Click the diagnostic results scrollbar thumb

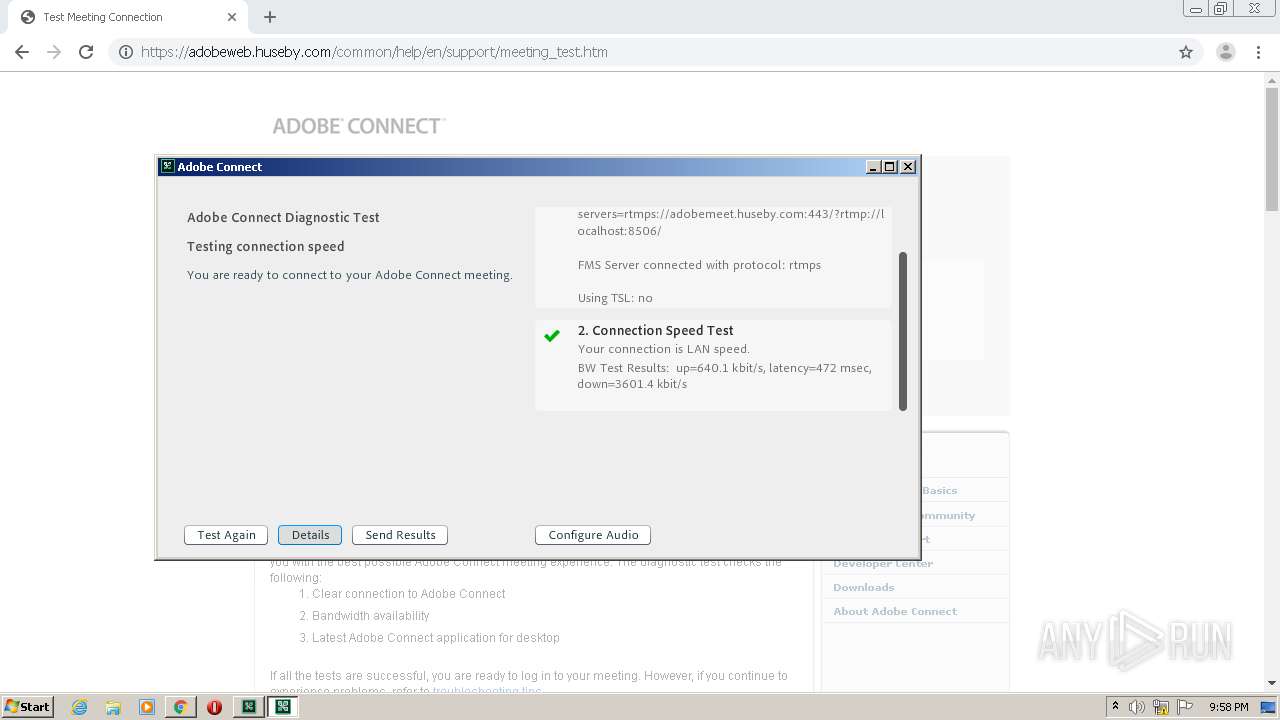tap(903, 331)
